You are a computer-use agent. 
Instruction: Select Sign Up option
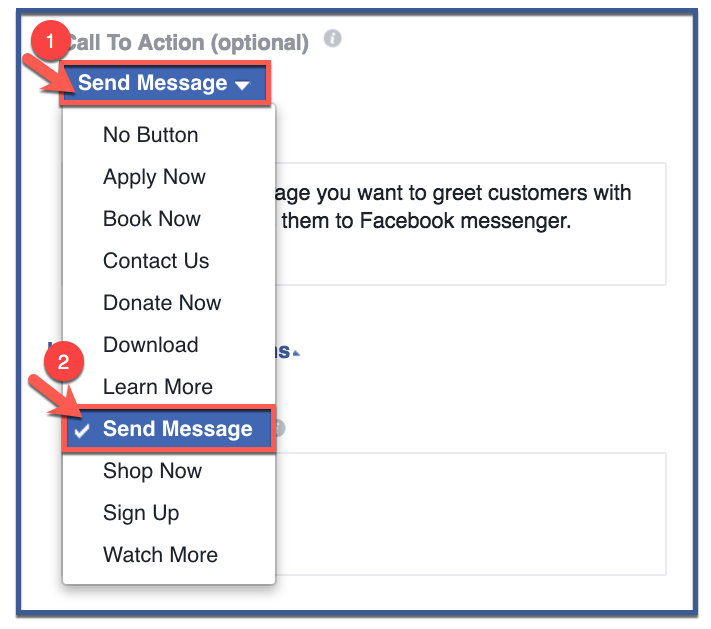pos(141,513)
